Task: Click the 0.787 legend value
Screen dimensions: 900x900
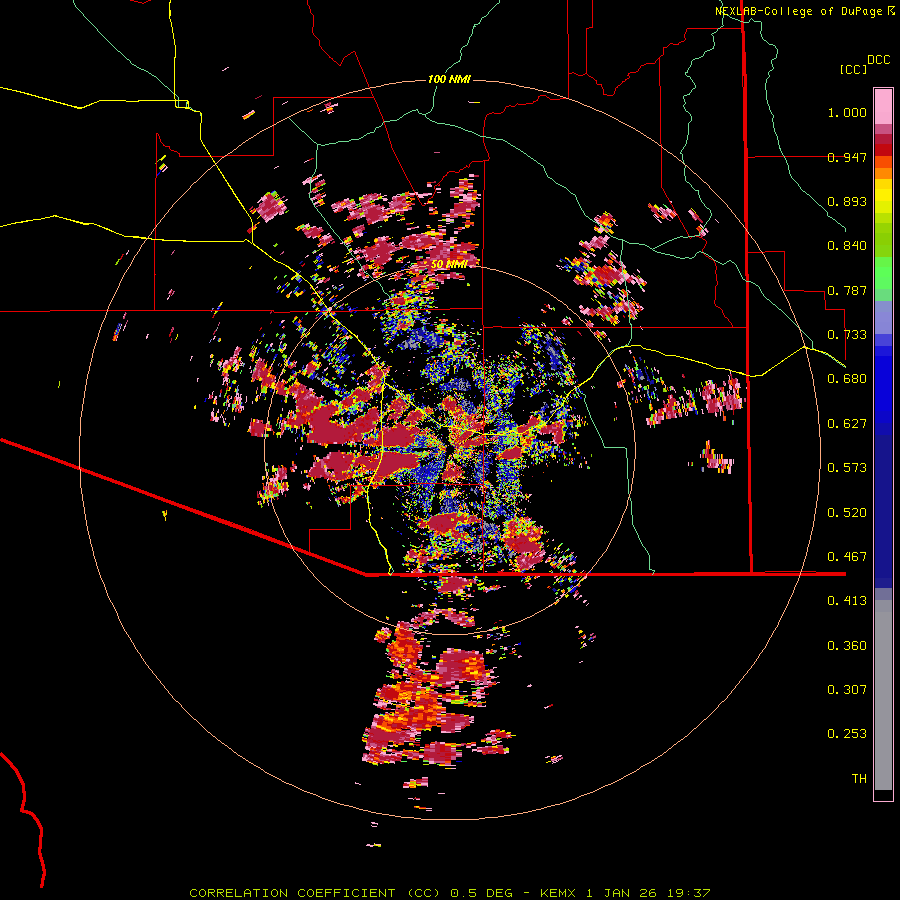Action: (847, 290)
